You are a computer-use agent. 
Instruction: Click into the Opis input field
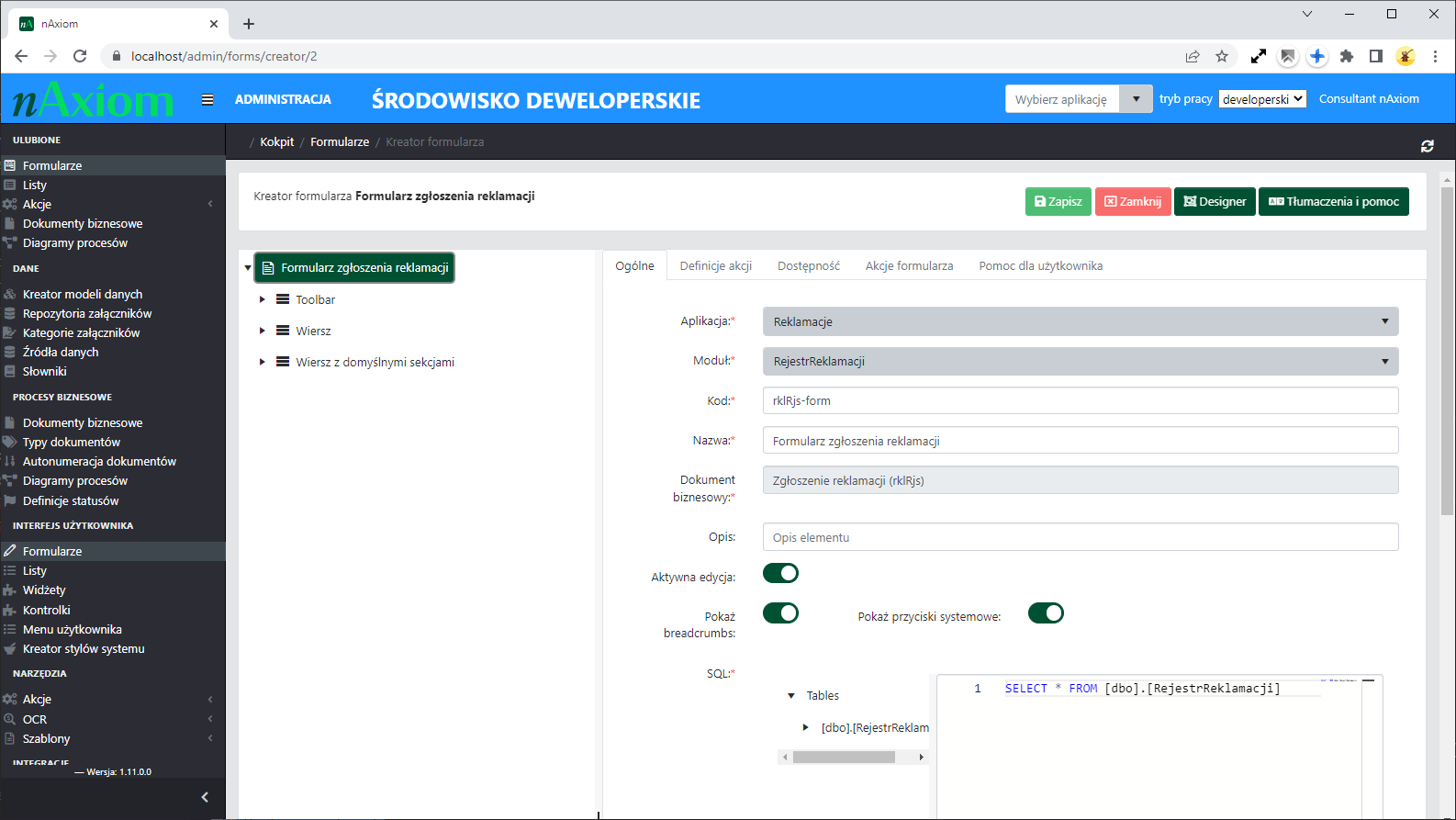click(1080, 537)
